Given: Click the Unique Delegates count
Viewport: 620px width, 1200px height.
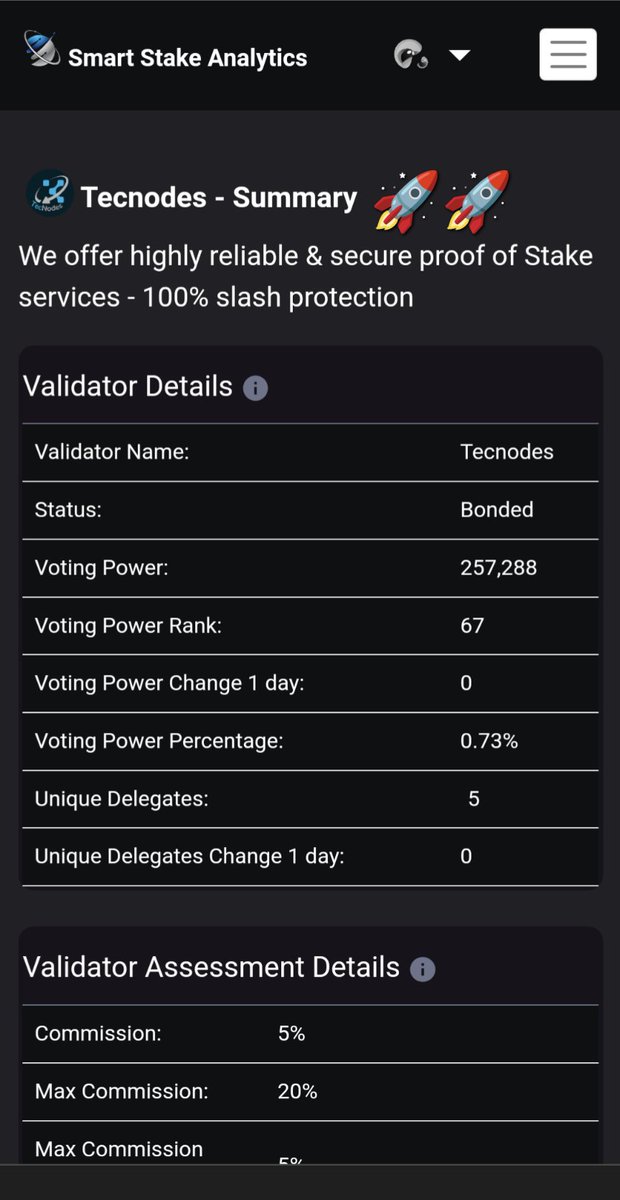Looking at the screenshot, I should pos(474,799).
